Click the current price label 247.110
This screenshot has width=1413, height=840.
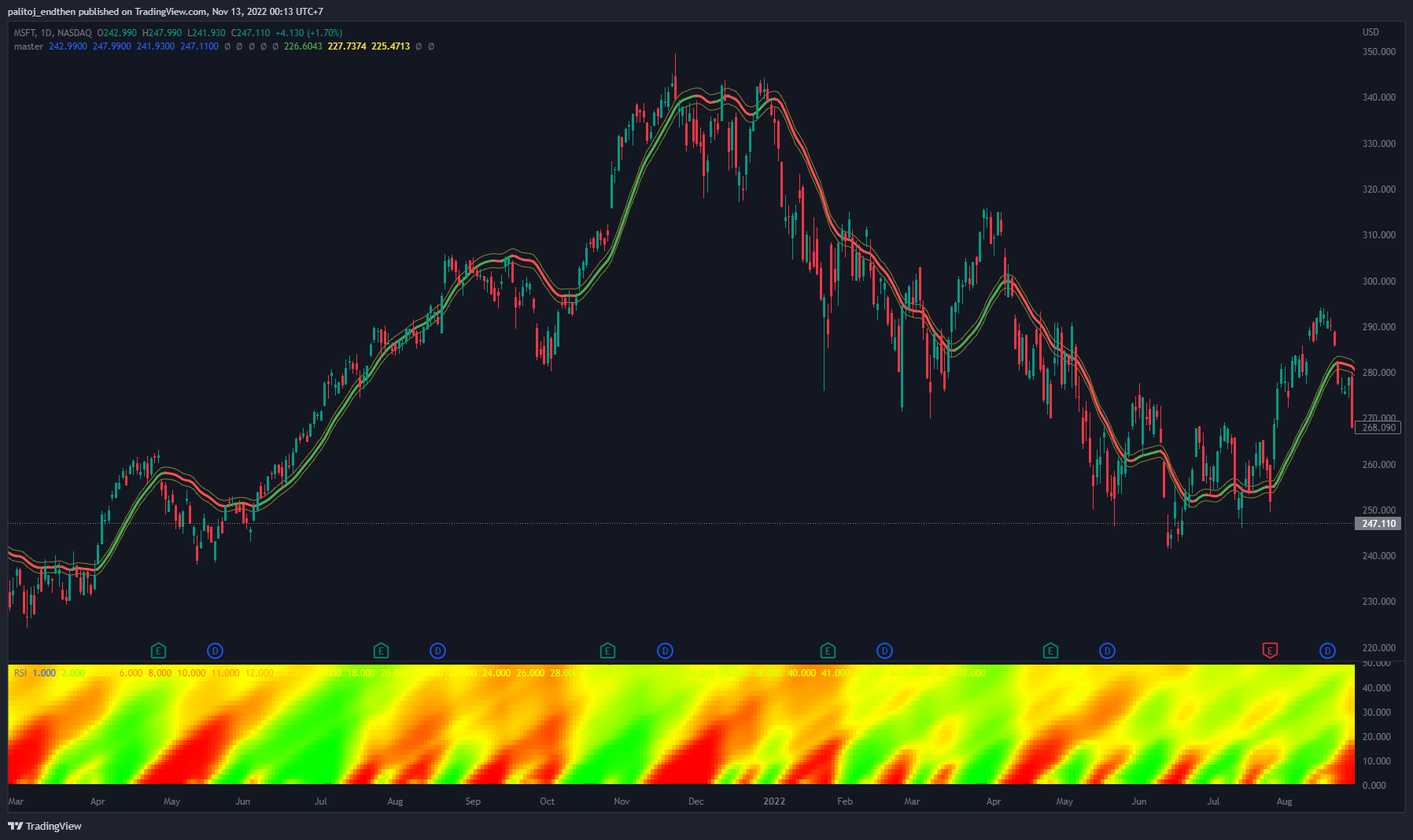click(x=1378, y=524)
